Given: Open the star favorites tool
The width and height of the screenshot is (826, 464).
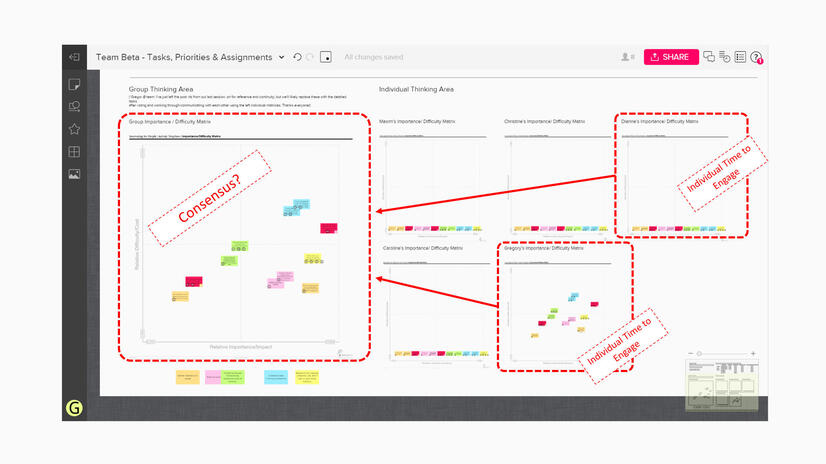Looking at the screenshot, I should [x=73, y=129].
